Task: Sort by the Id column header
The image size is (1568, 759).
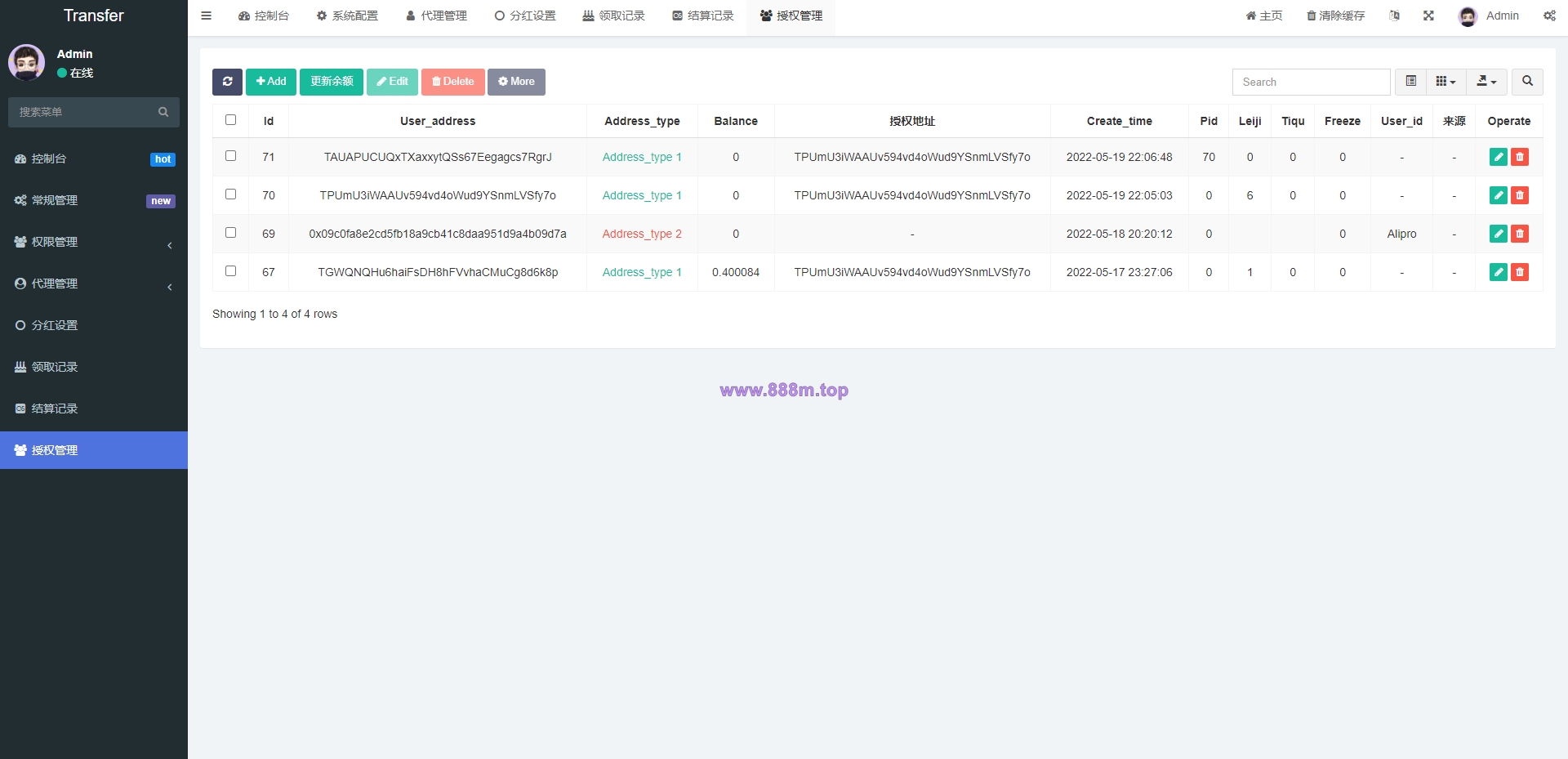Action: [x=268, y=121]
